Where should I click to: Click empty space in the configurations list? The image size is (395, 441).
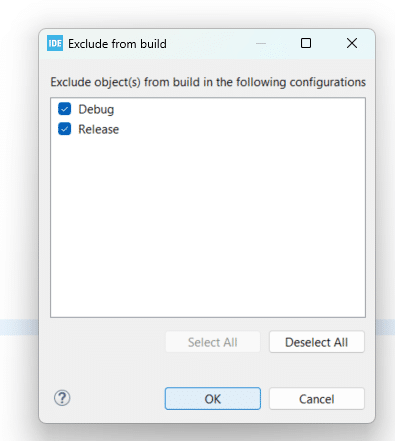click(208, 227)
